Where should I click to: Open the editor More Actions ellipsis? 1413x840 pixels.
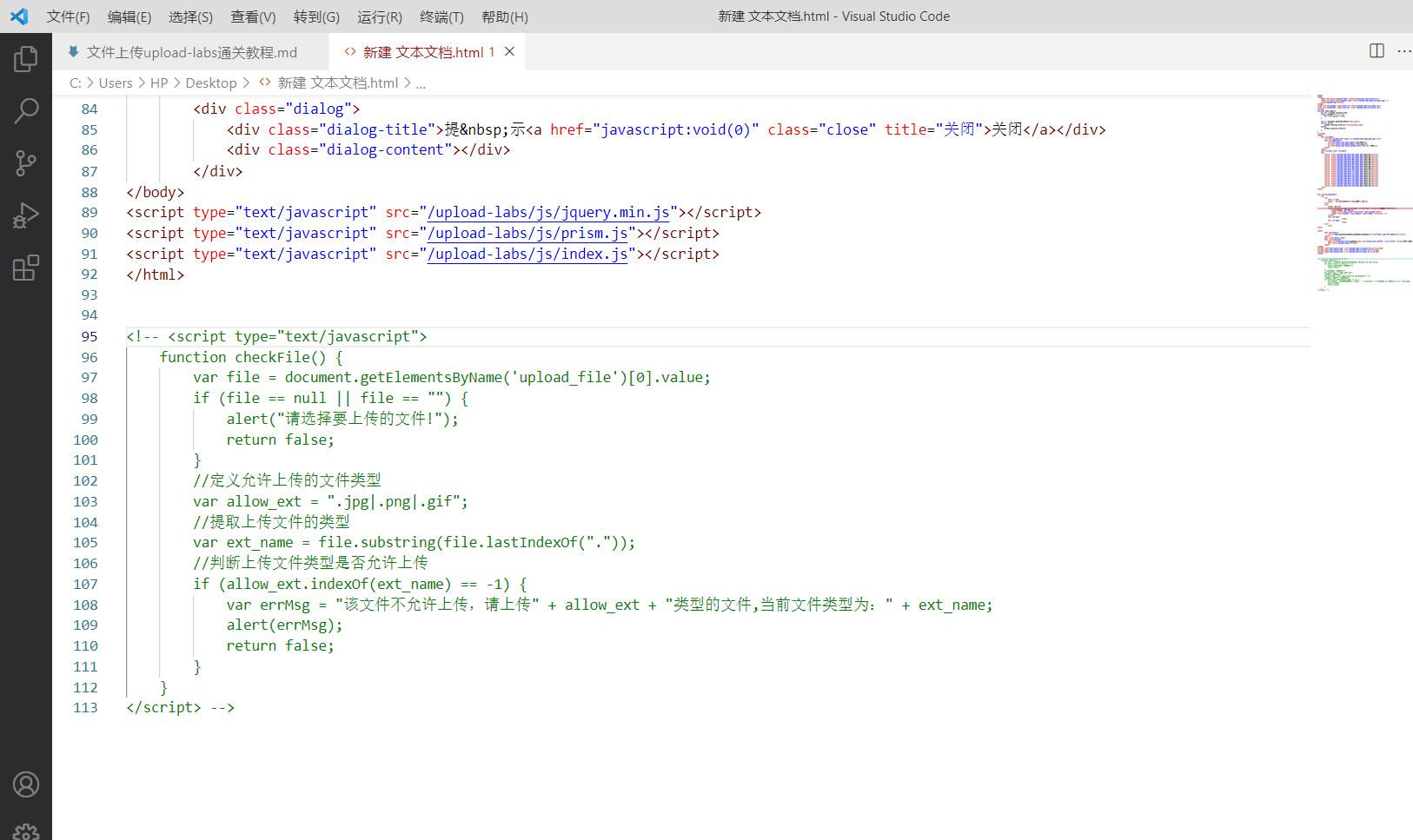click(1403, 51)
